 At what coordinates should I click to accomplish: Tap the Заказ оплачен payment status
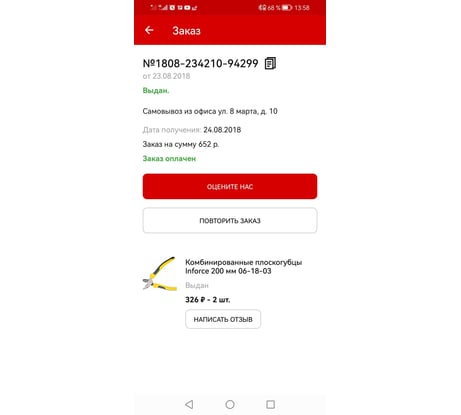(x=169, y=159)
